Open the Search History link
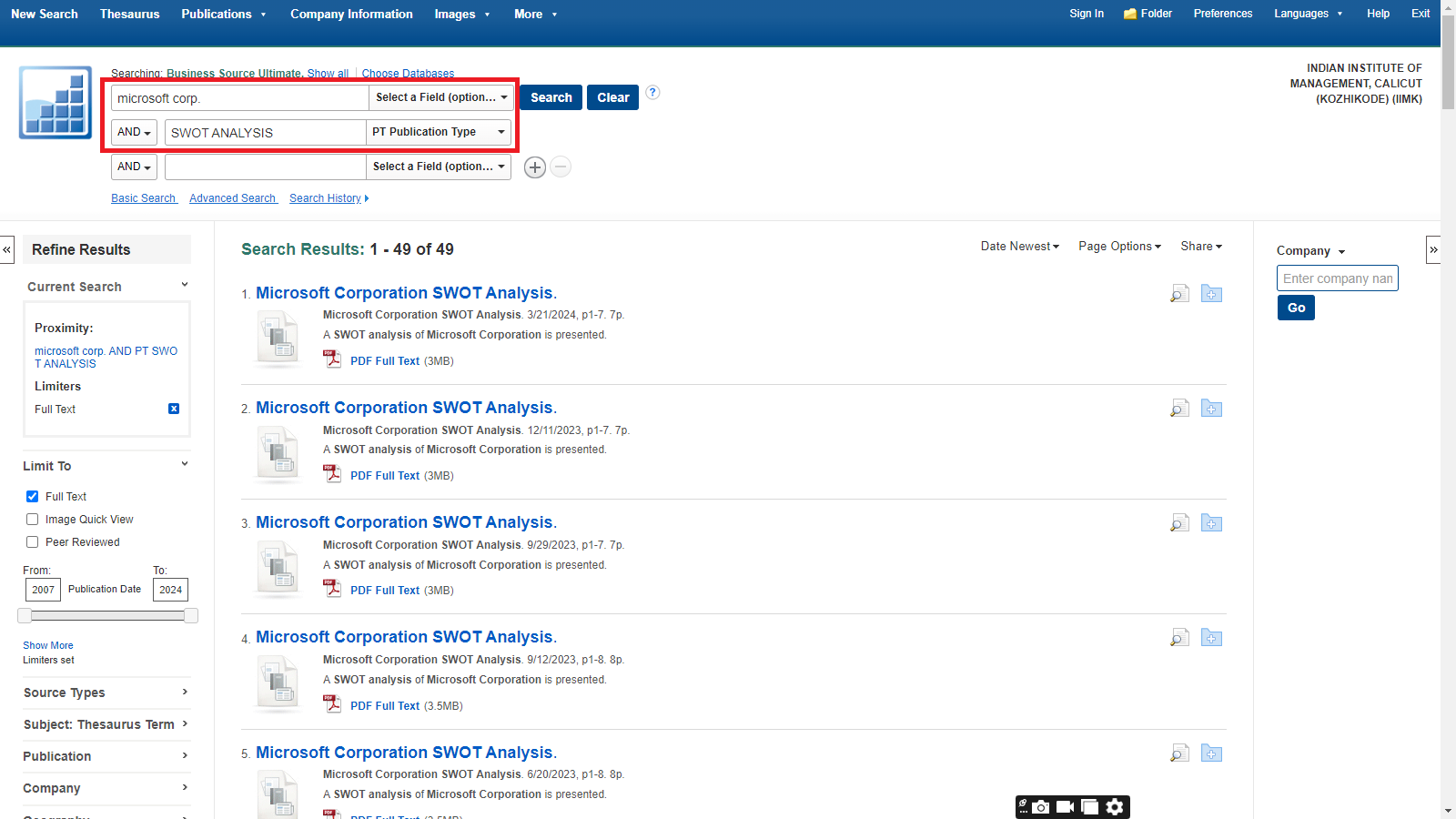The width and height of the screenshot is (1456, 819). point(326,198)
